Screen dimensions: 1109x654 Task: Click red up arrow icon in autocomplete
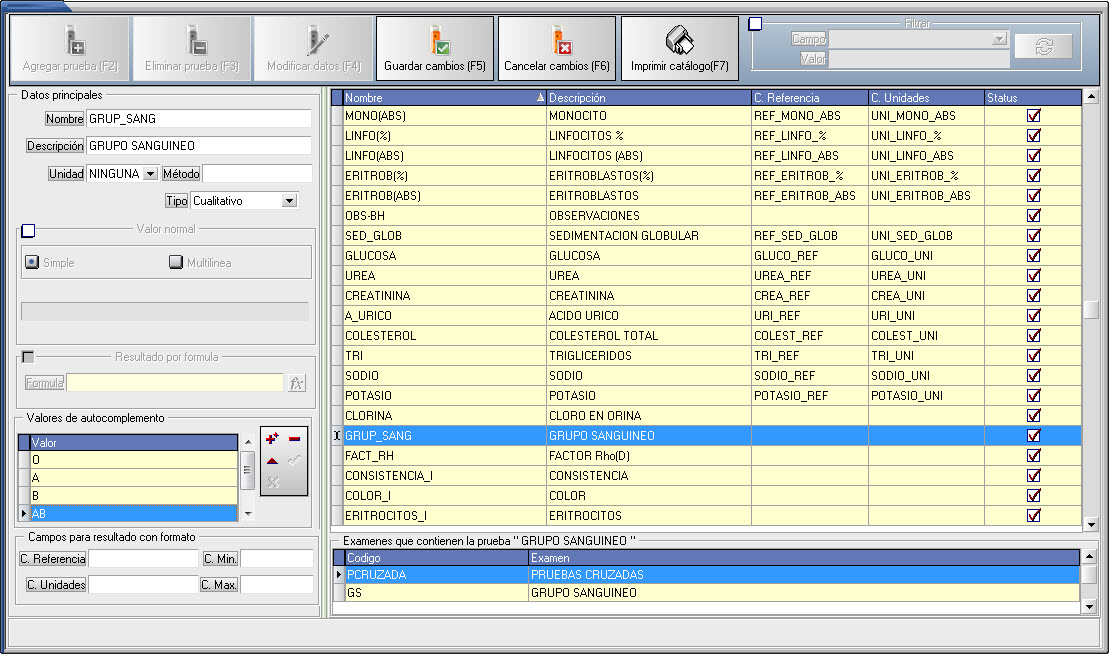(272, 461)
